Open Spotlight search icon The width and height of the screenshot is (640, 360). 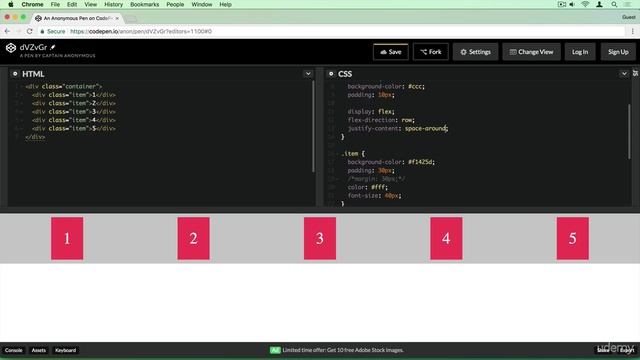coord(614,4)
